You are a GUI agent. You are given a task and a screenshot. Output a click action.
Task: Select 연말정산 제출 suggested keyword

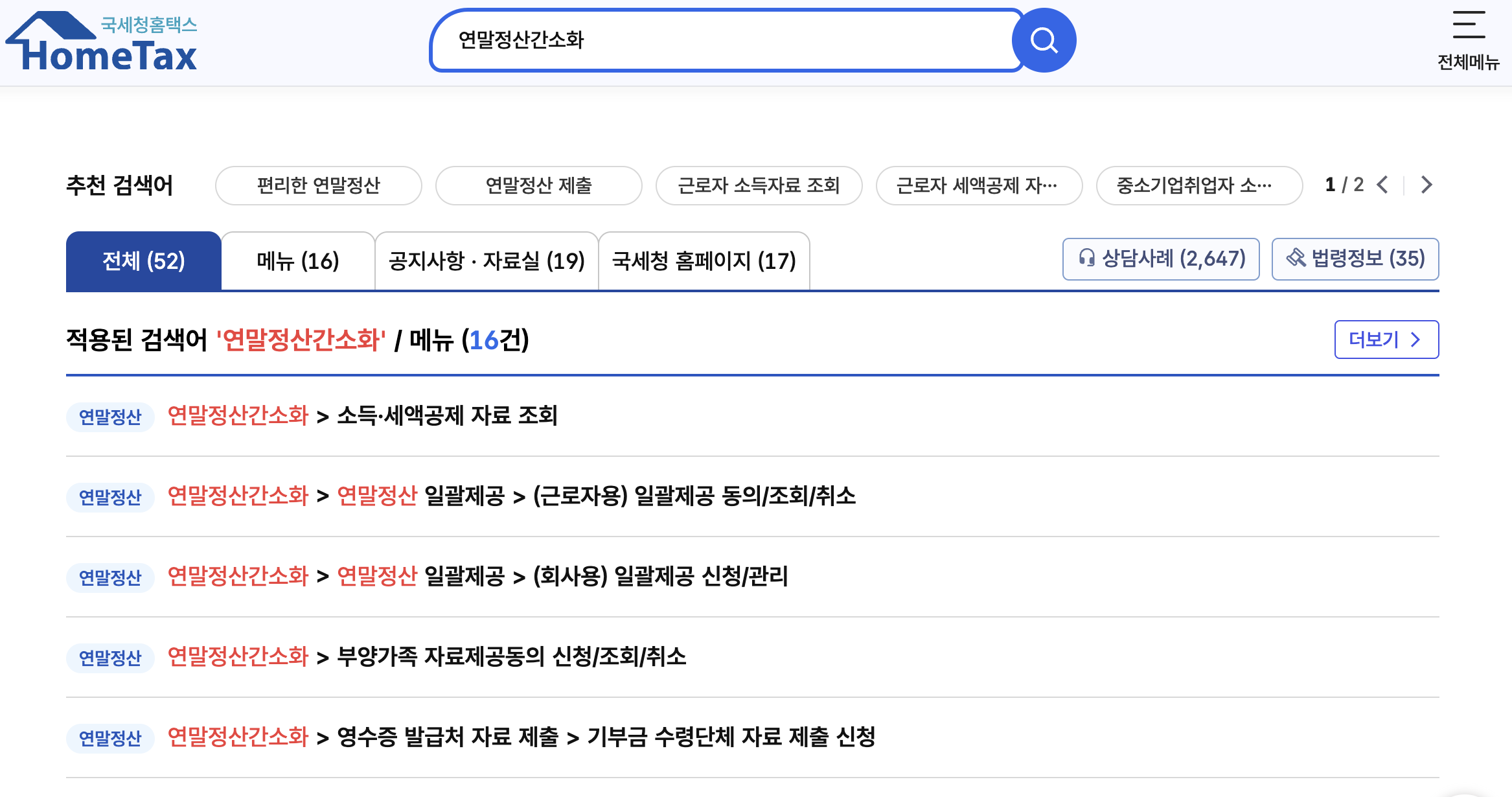(x=538, y=186)
